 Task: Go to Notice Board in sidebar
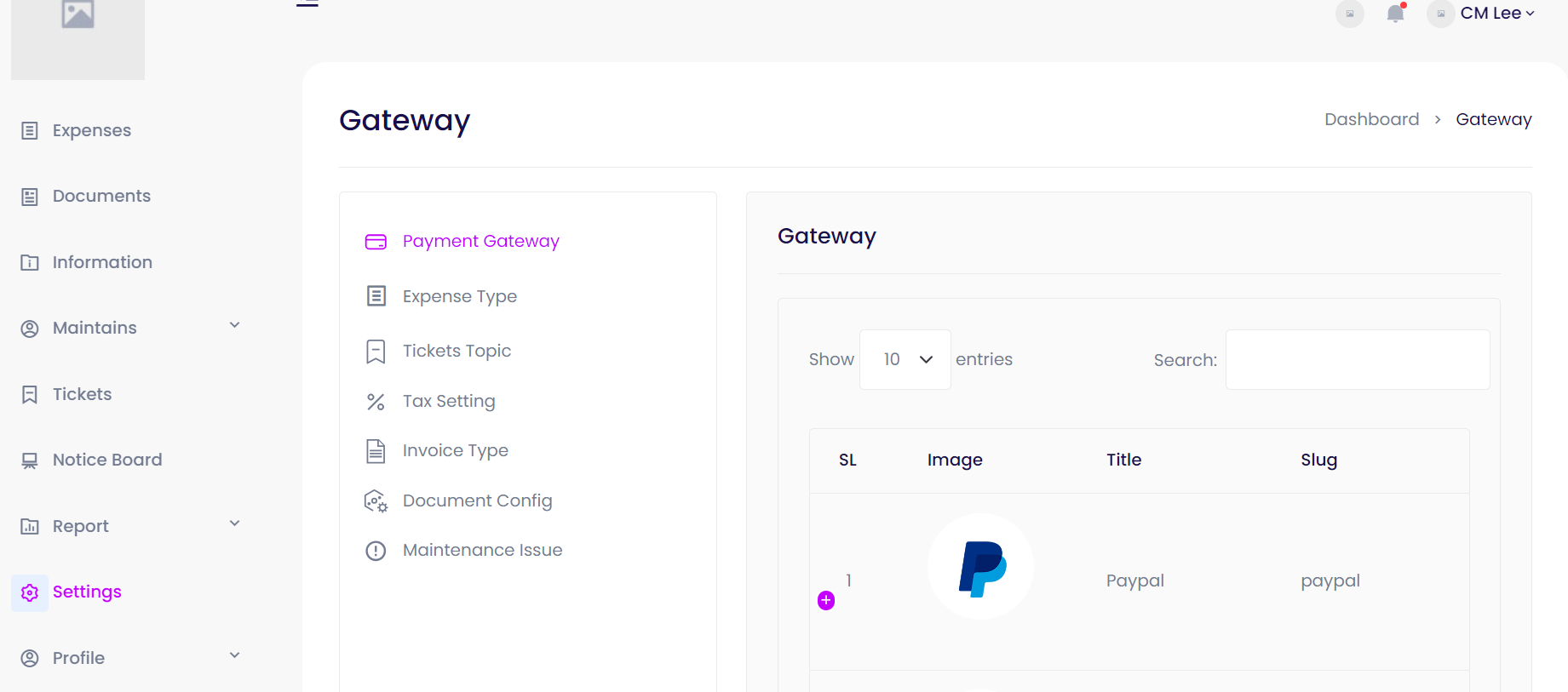click(x=106, y=460)
